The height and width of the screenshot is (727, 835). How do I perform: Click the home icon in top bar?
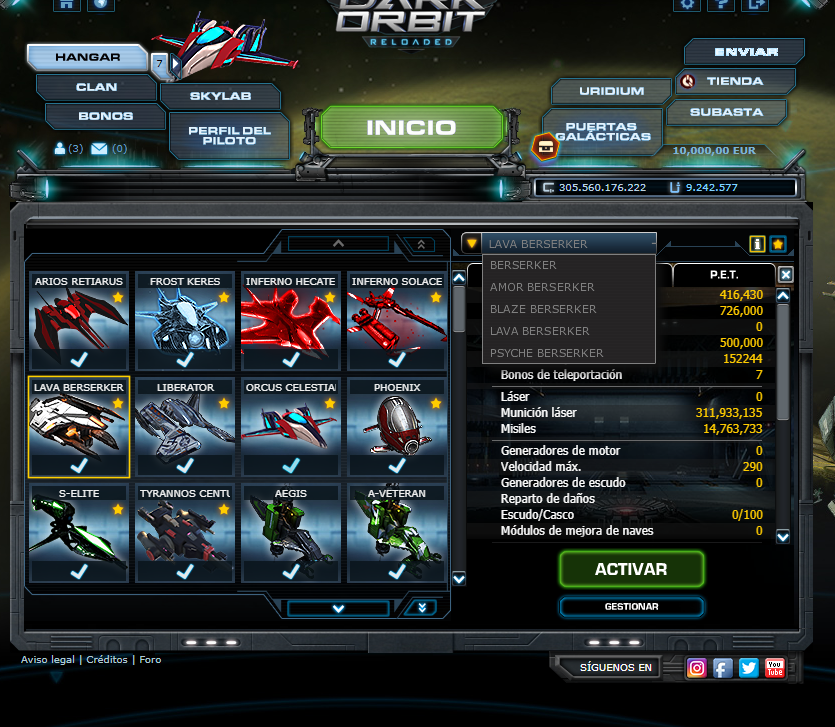pos(67,4)
